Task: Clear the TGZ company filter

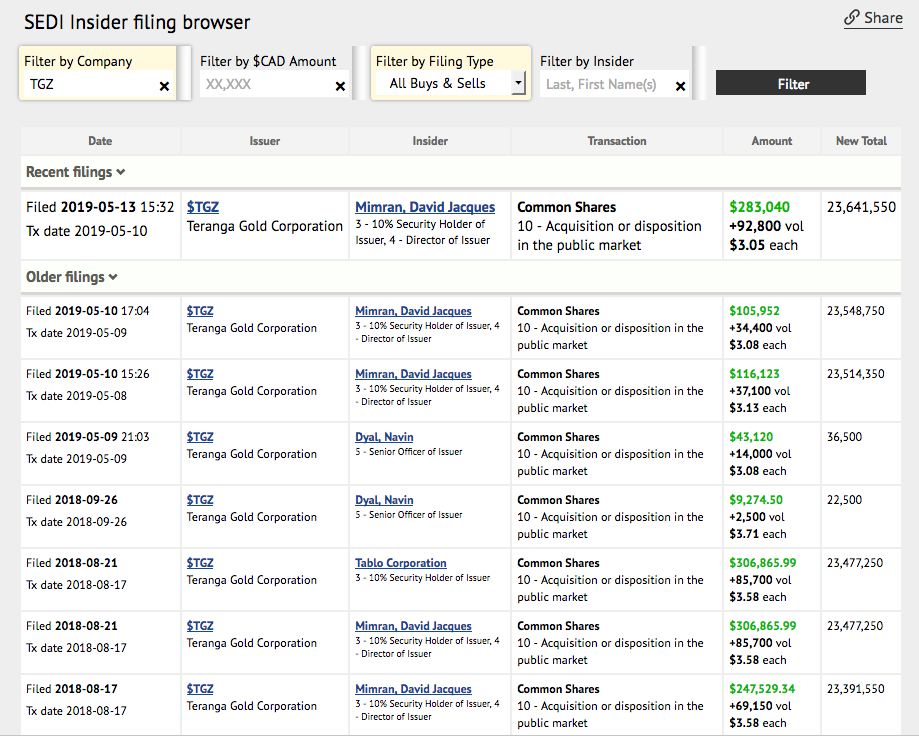Action: coord(164,87)
